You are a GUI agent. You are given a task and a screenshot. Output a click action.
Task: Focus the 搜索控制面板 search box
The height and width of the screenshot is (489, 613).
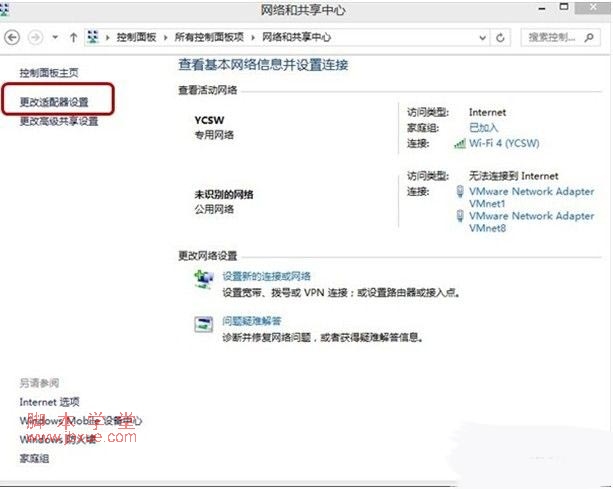[561, 38]
